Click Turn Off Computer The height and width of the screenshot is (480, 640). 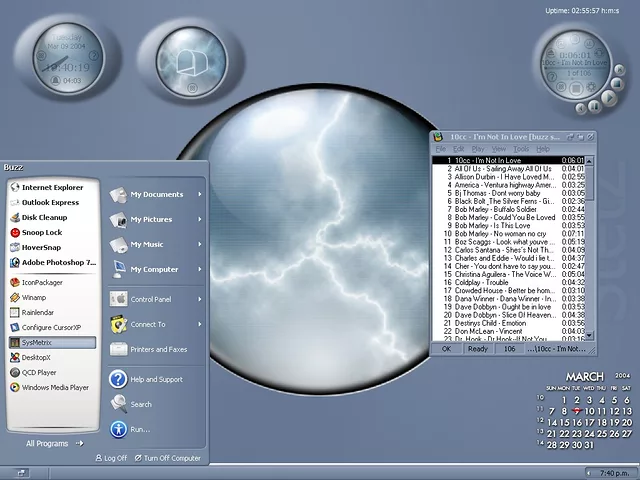(166, 458)
